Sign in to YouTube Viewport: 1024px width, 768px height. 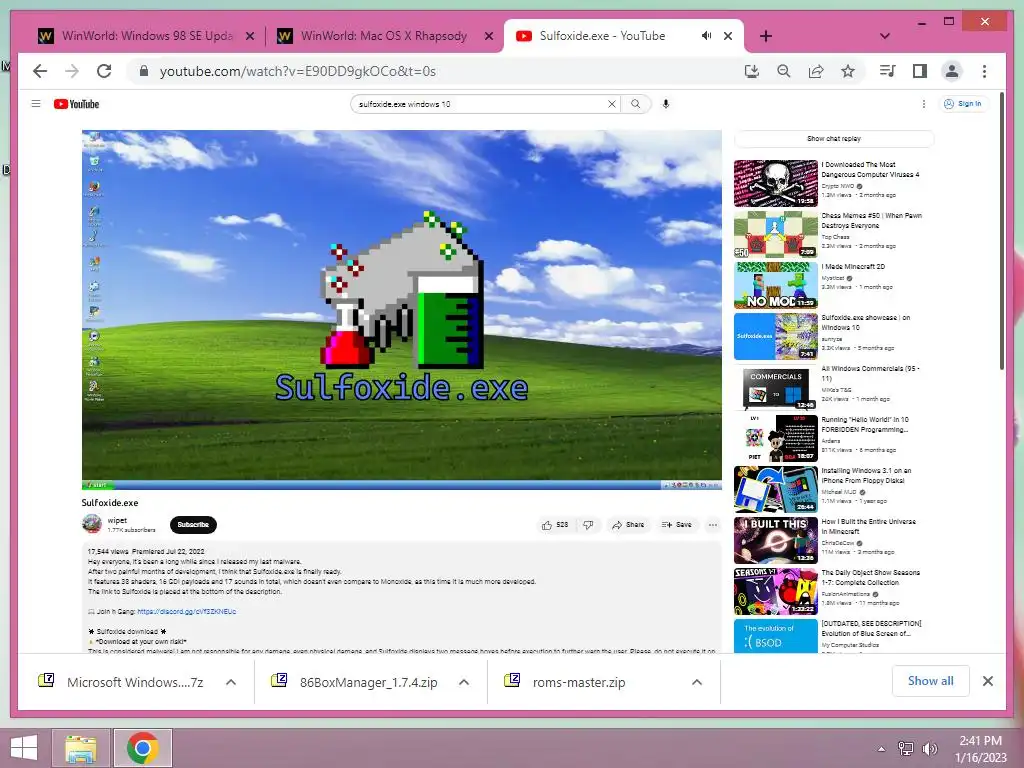(963, 104)
